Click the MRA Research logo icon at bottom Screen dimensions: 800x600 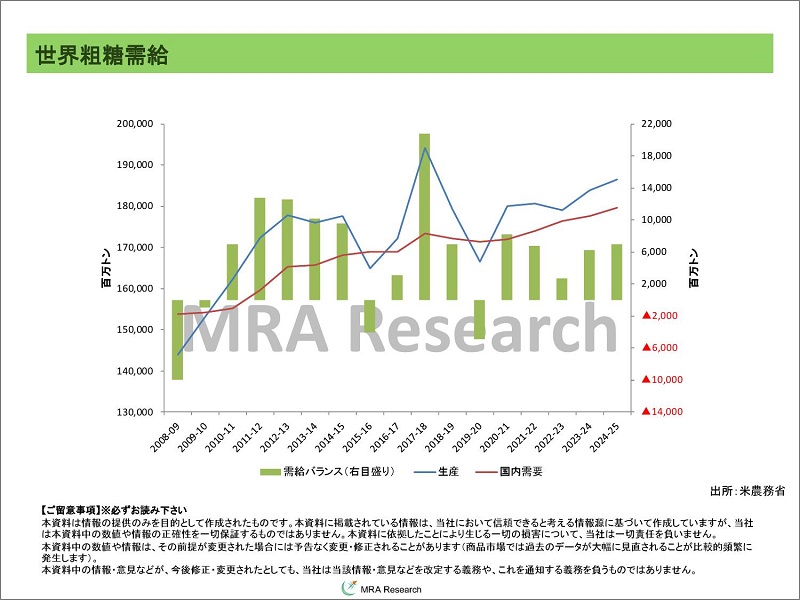point(348,588)
